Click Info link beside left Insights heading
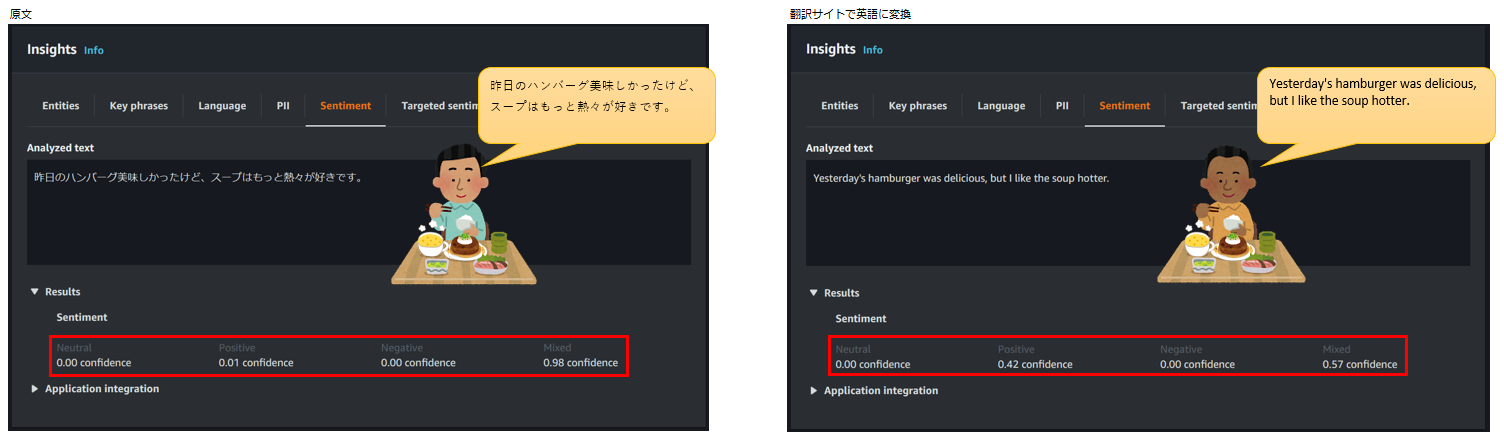 pyautogui.click(x=94, y=50)
